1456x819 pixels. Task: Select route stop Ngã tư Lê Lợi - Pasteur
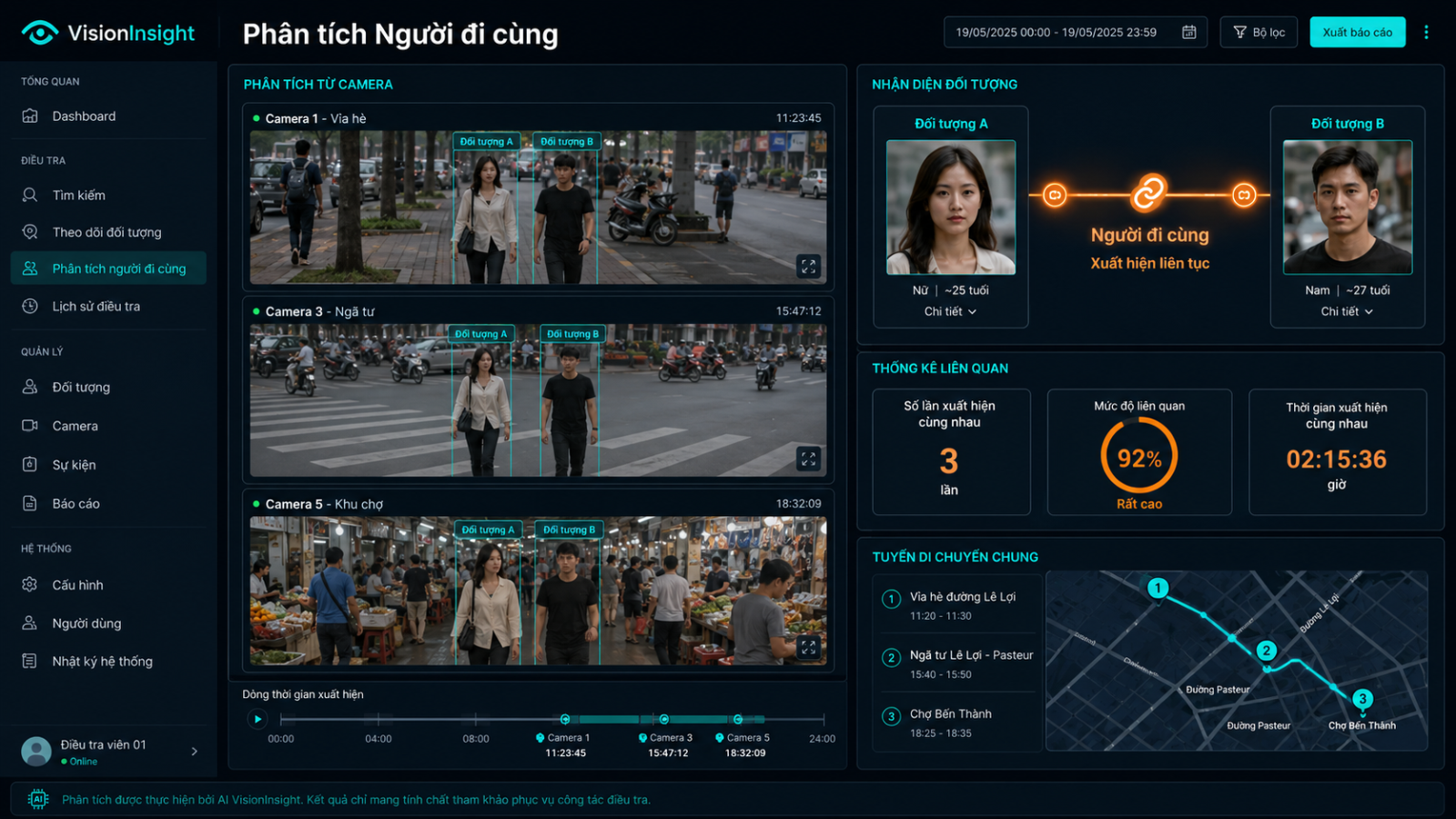pos(956,663)
